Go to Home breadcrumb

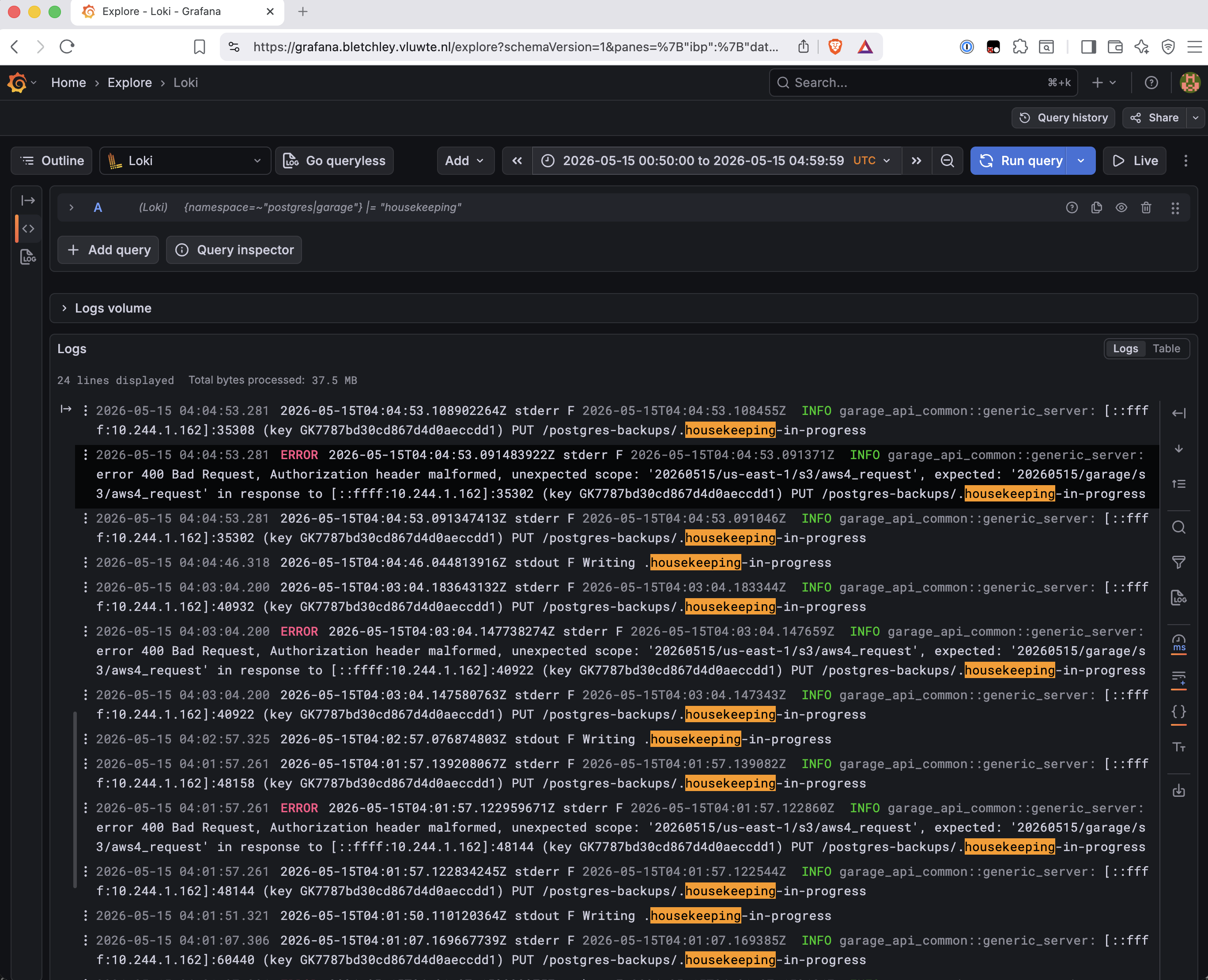click(x=68, y=83)
